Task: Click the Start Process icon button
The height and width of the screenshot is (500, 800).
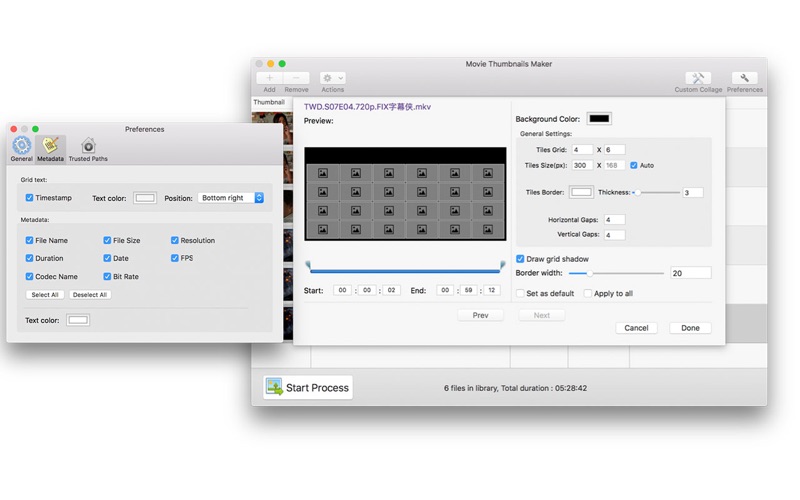Action: [x=274, y=387]
